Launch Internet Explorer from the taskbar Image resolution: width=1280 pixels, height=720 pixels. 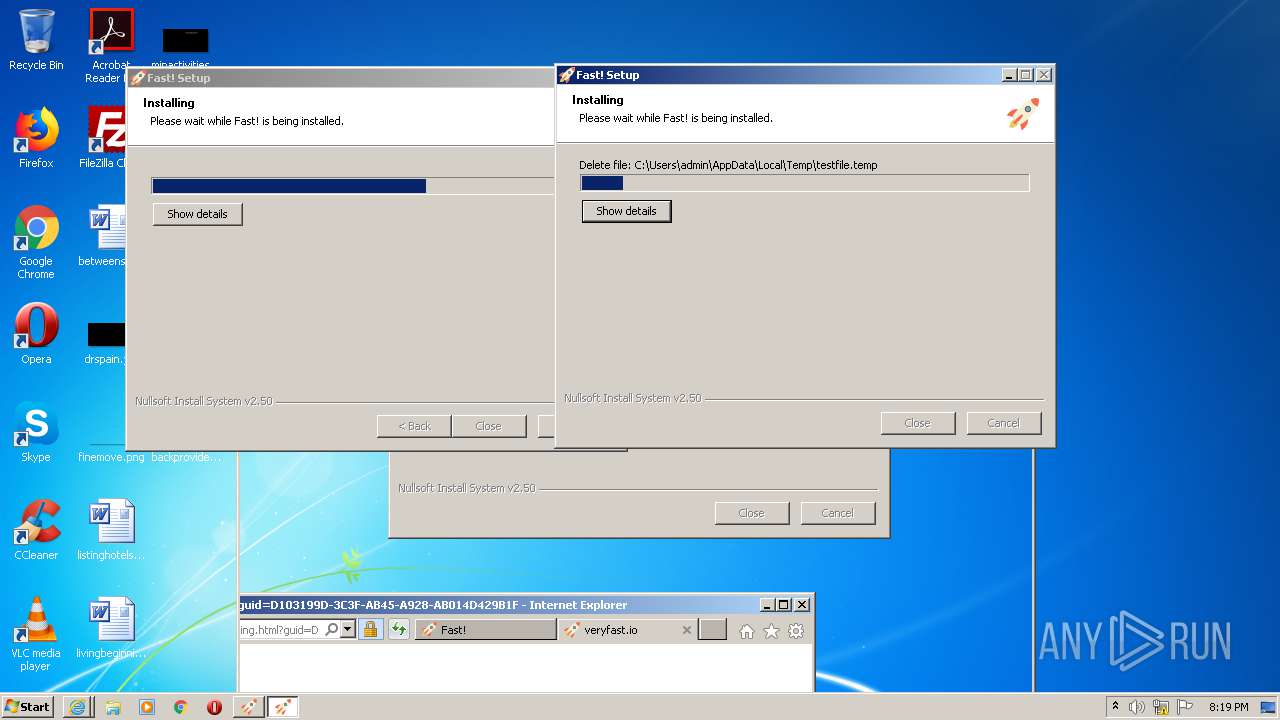click(x=78, y=707)
